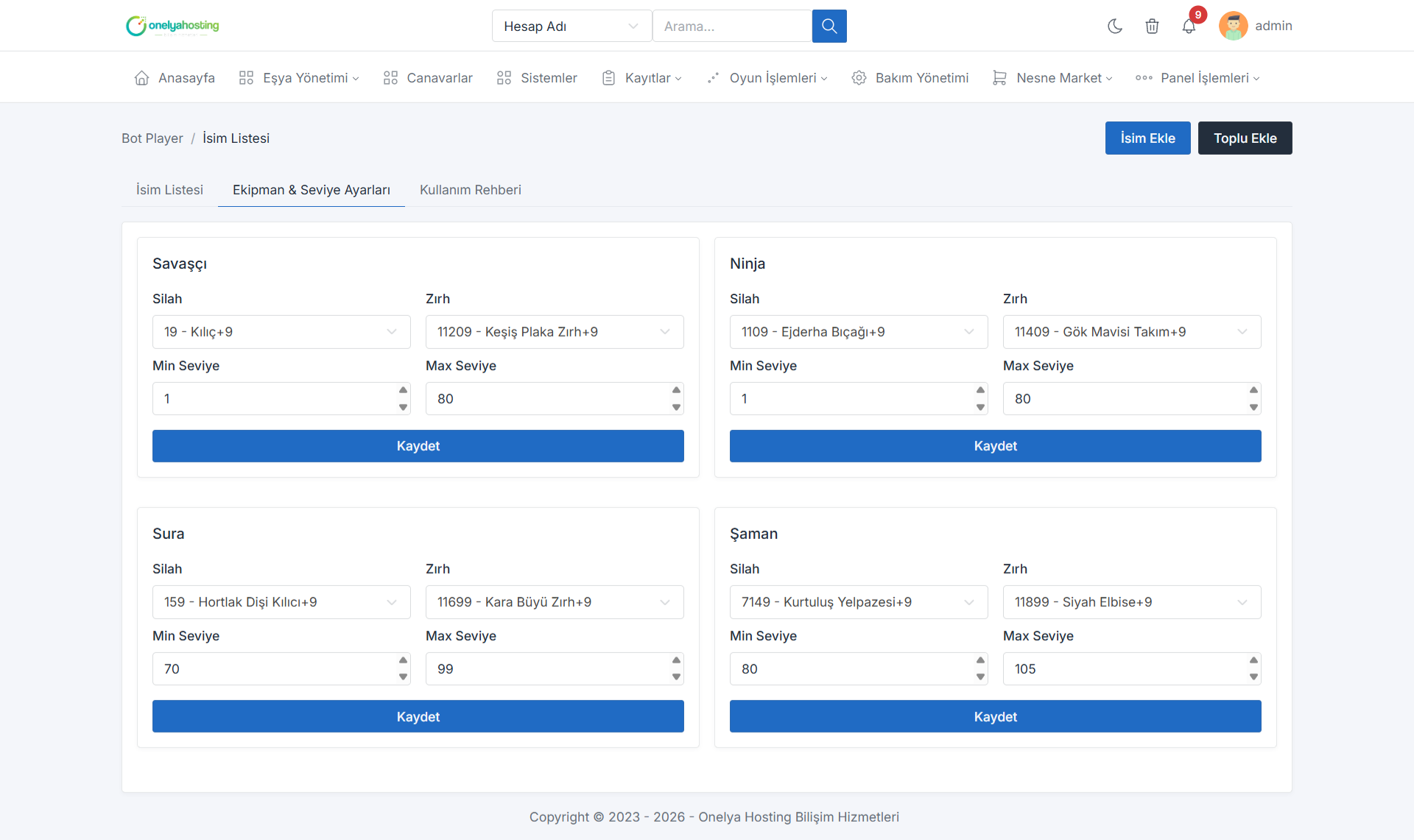Open Hesap Adı search type dropdown

[571, 27]
